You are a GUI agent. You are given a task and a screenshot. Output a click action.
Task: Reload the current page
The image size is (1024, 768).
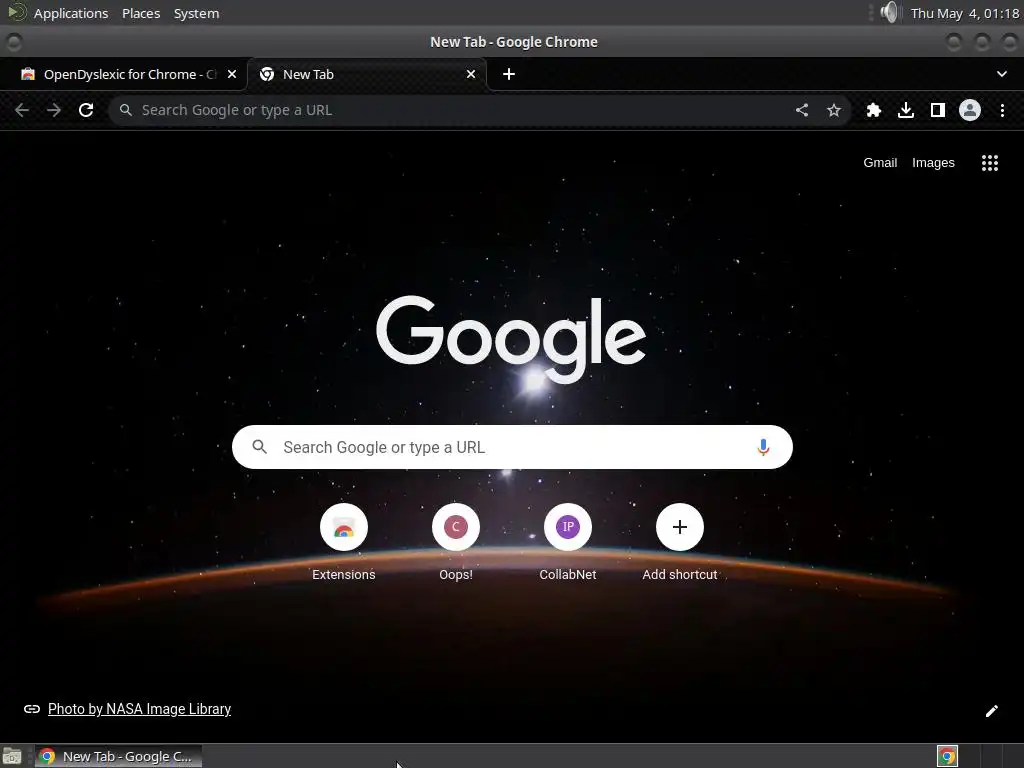[86, 110]
